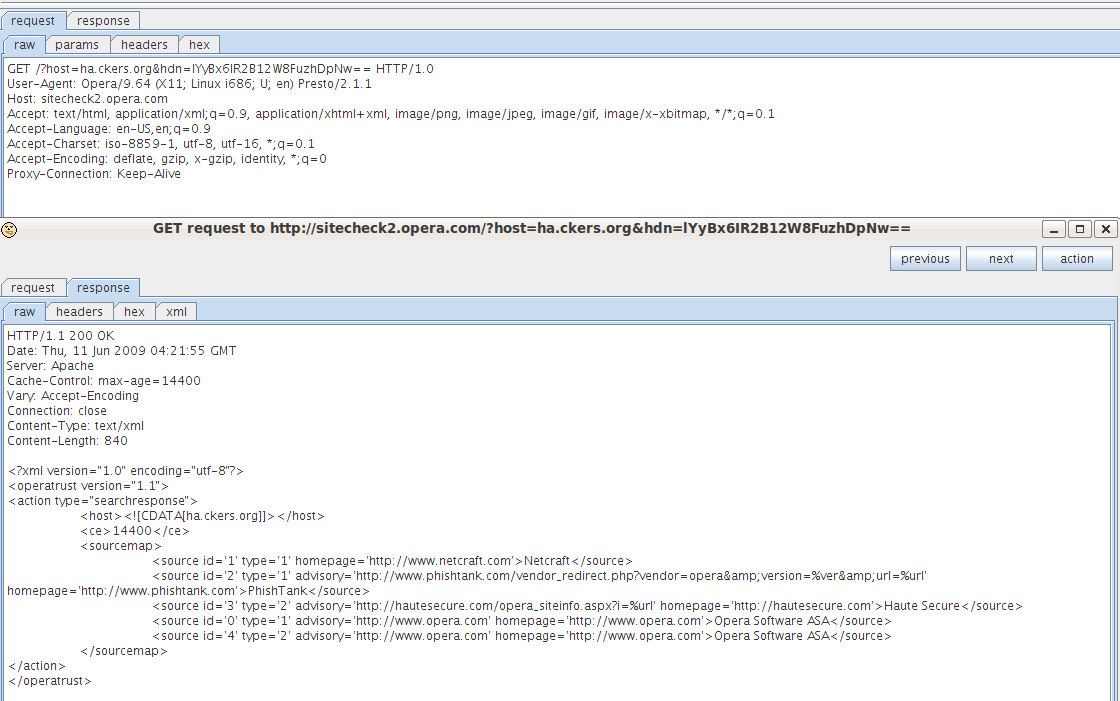
Task: Open the request tab in upper pane
Action: [x=33, y=21]
